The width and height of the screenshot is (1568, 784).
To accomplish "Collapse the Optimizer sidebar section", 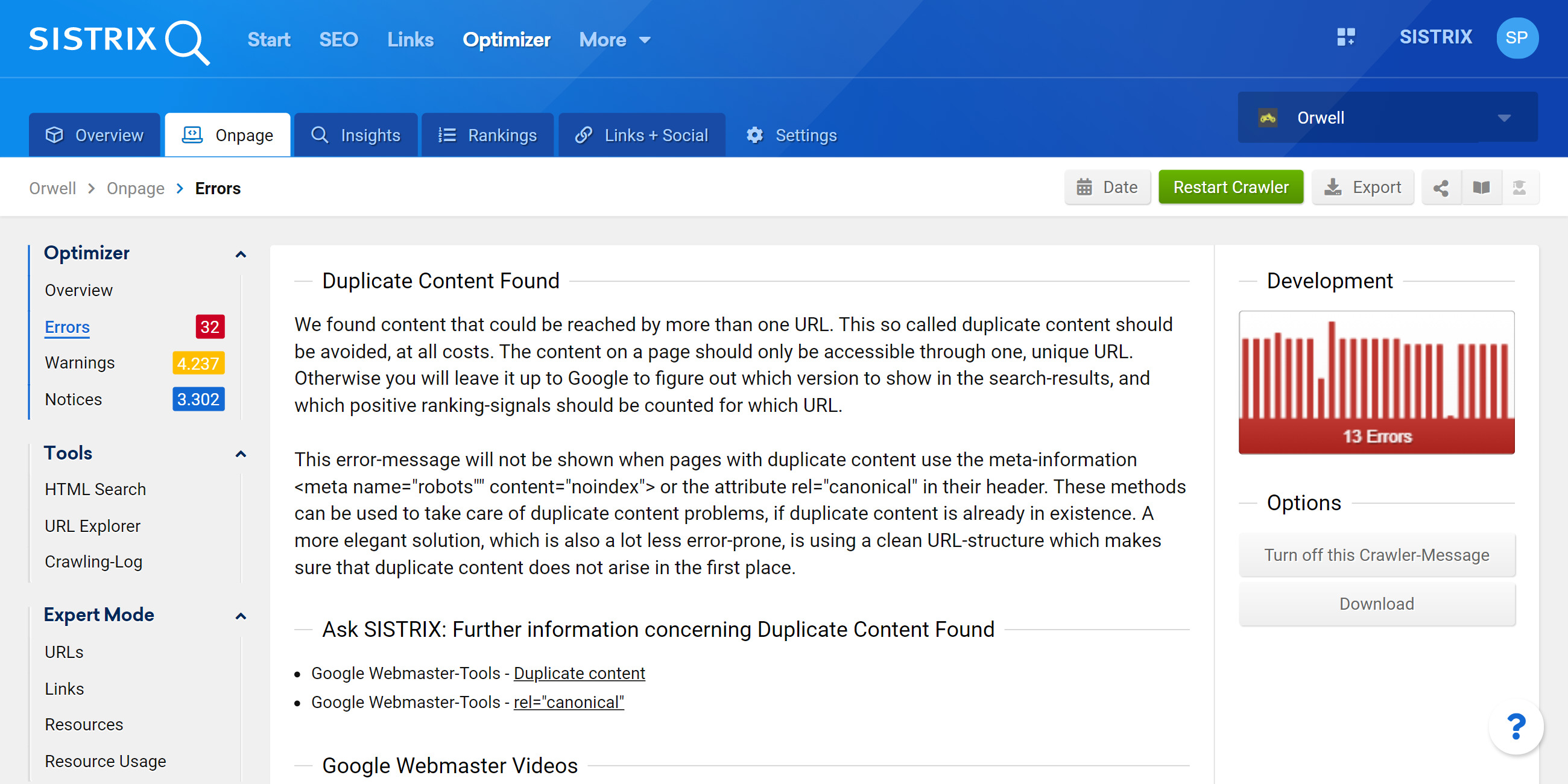I will coord(241,254).
